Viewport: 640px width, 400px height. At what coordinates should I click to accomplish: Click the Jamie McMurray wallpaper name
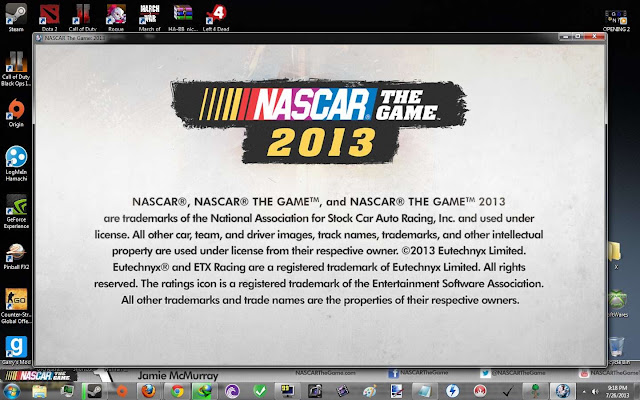[x=178, y=375]
